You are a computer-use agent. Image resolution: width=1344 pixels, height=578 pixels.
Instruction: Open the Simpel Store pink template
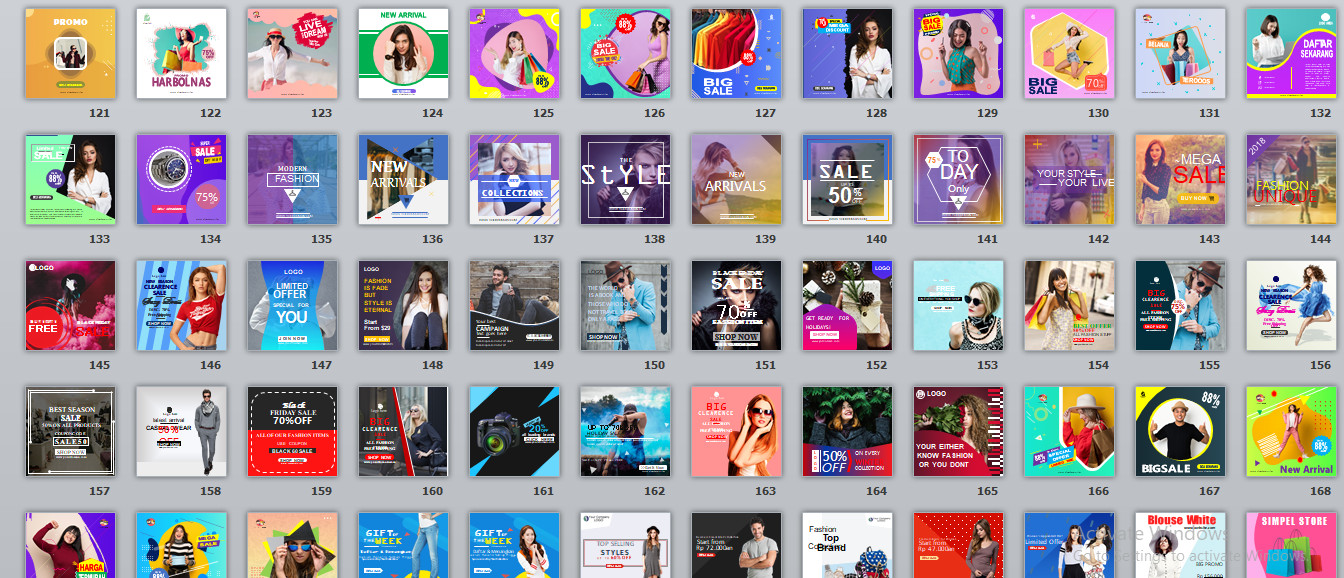[x=1291, y=545]
